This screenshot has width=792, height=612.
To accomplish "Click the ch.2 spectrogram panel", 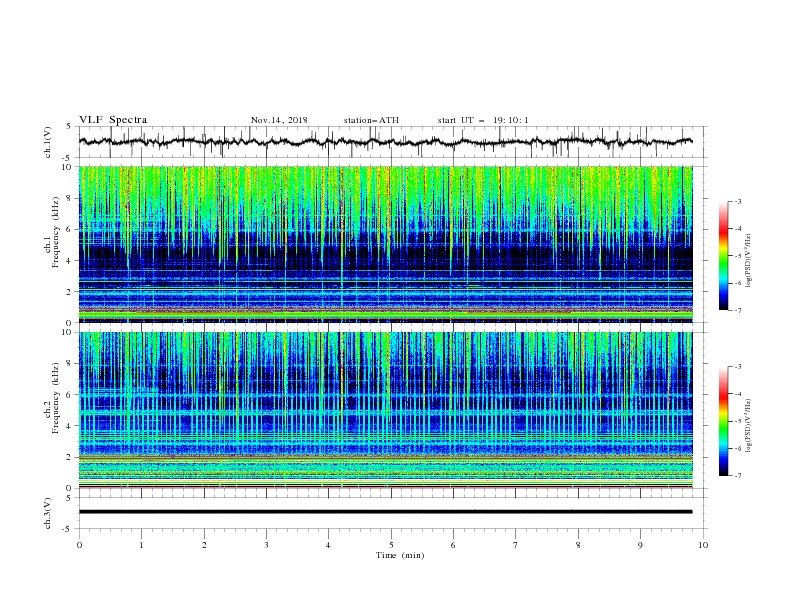I will click(386, 410).
